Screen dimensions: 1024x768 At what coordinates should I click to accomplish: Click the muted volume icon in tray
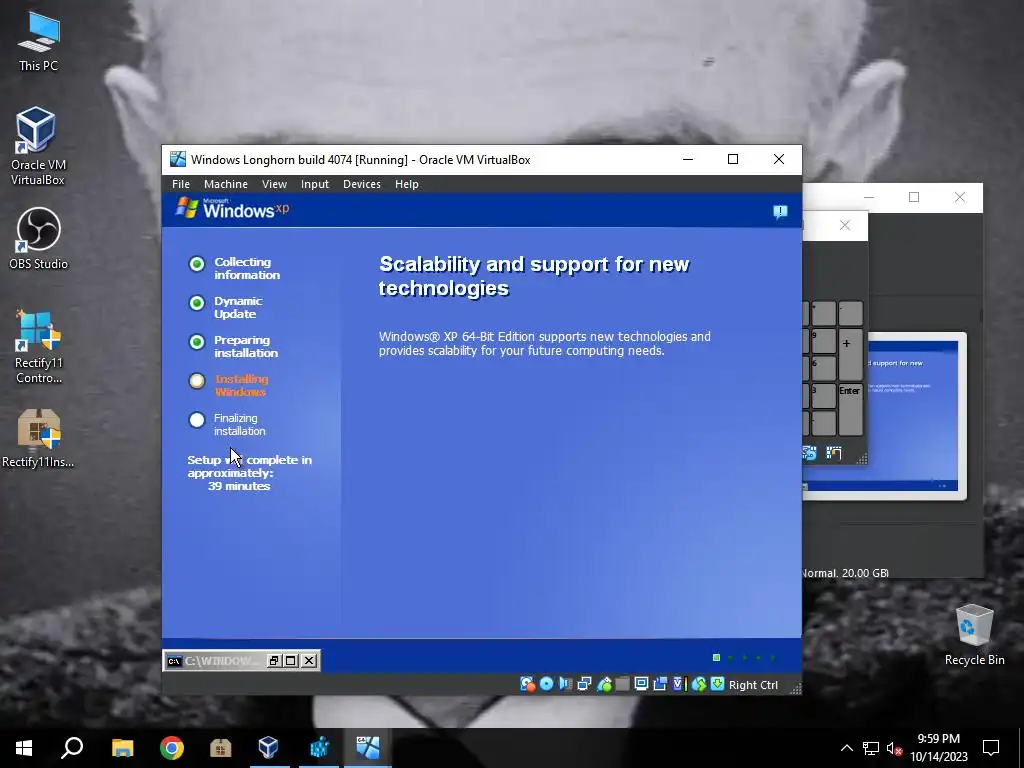pyautogui.click(x=894, y=748)
